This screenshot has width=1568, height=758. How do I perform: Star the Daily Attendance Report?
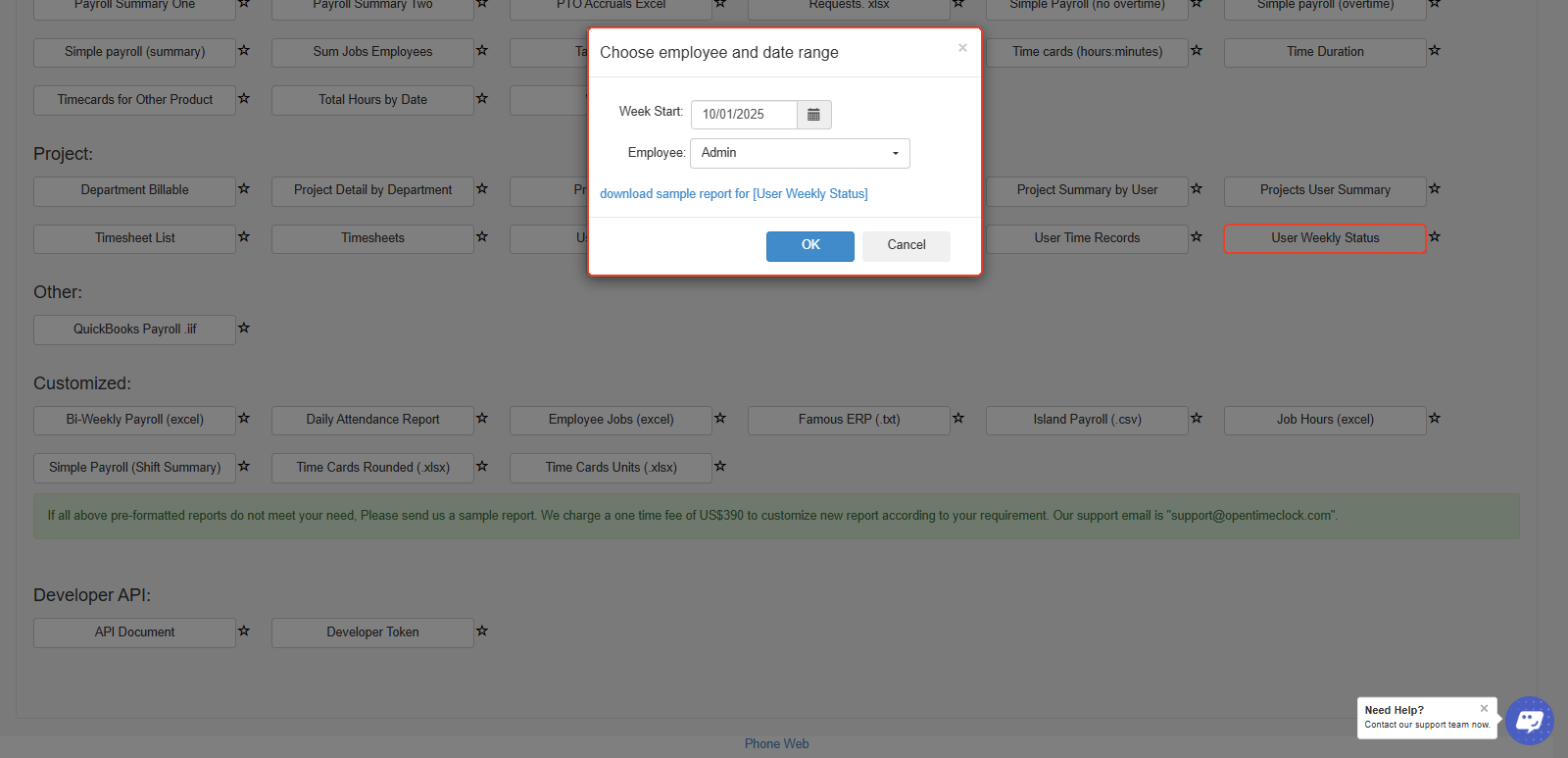pos(482,419)
